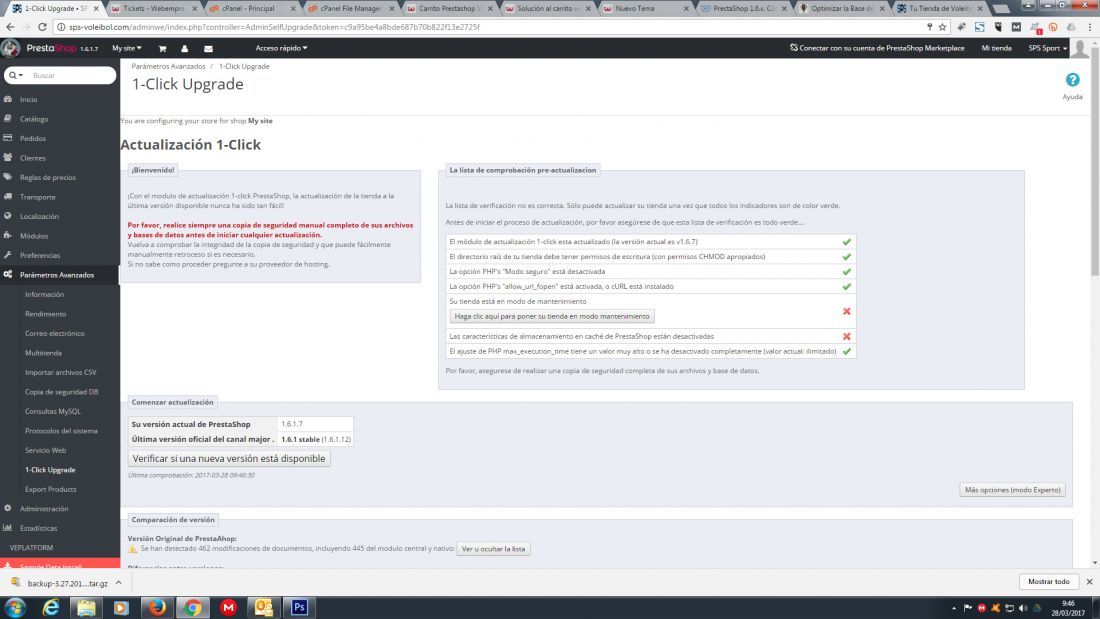Click Más opciones (modo Experto) button
This screenshot has height=619, width=1100.
coord(1012,490)
